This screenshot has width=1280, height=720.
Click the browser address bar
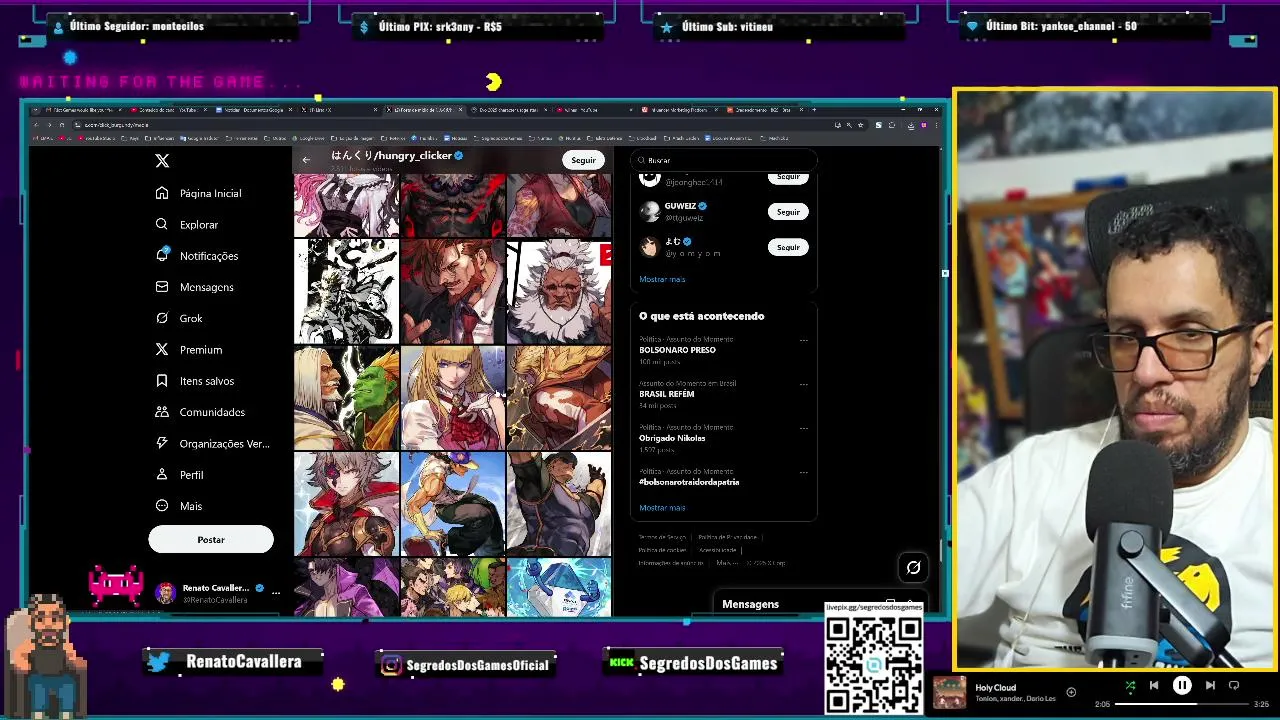450,125
